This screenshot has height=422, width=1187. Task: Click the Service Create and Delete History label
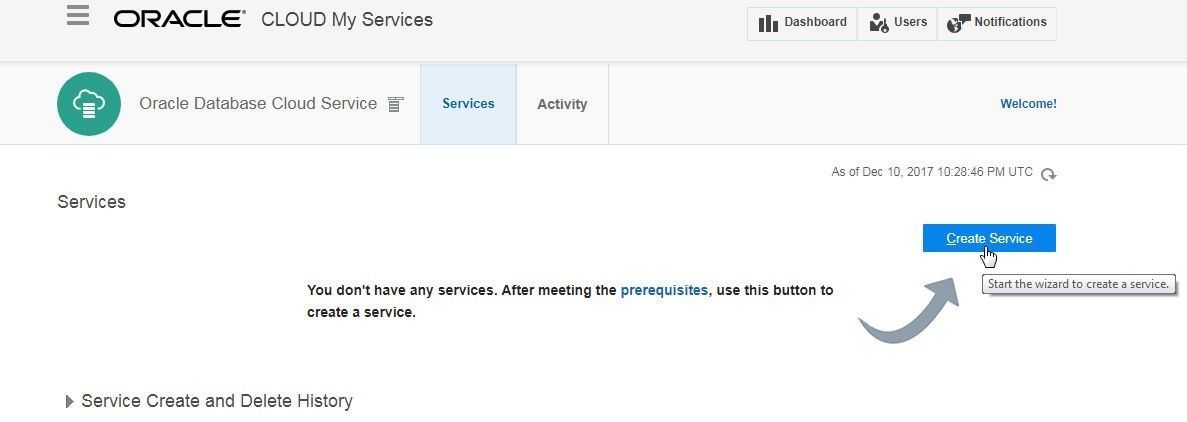coord(217,401)
